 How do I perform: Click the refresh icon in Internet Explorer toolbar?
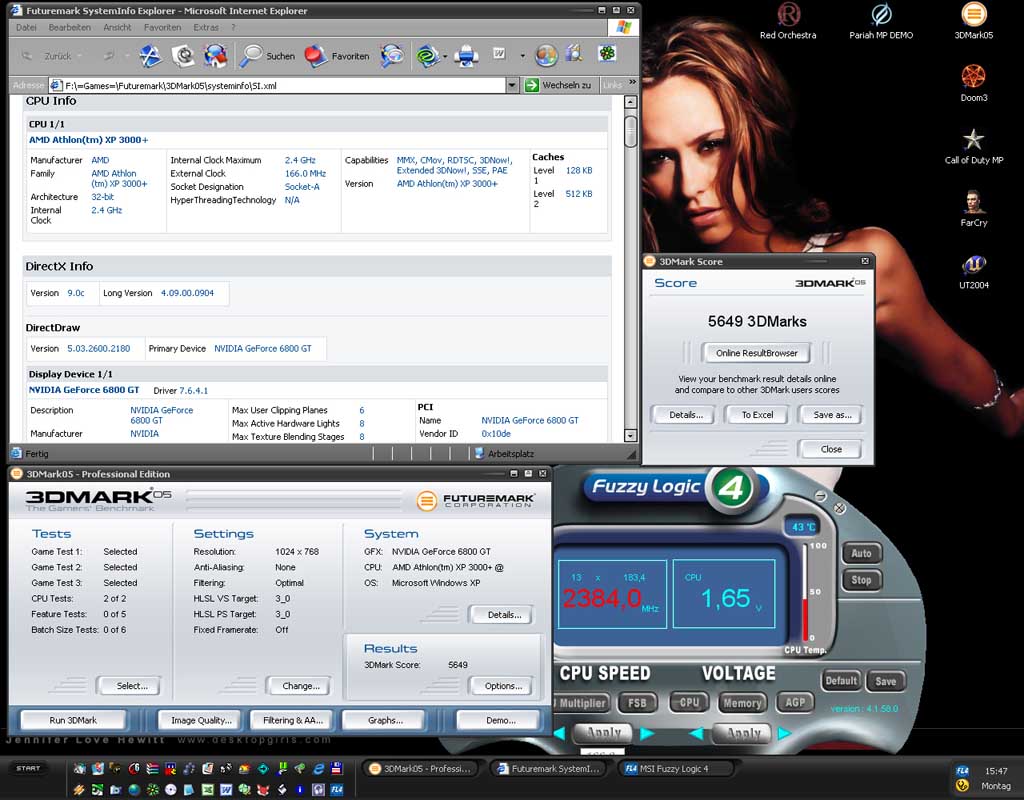coord(183,56)
